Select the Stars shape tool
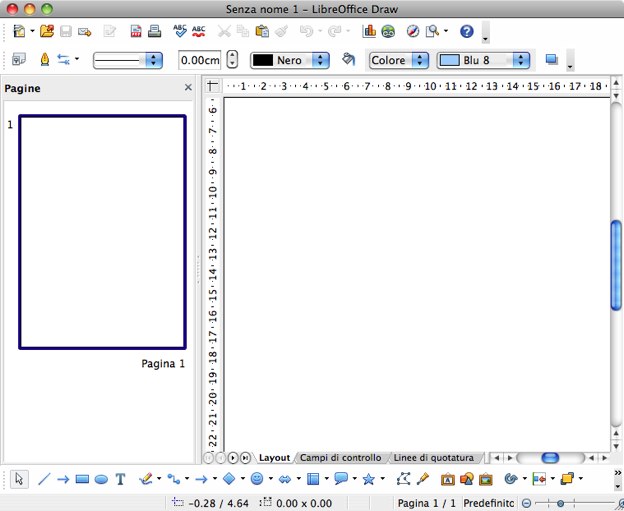Viewport: 624px width, 511px height. point(369,479)
